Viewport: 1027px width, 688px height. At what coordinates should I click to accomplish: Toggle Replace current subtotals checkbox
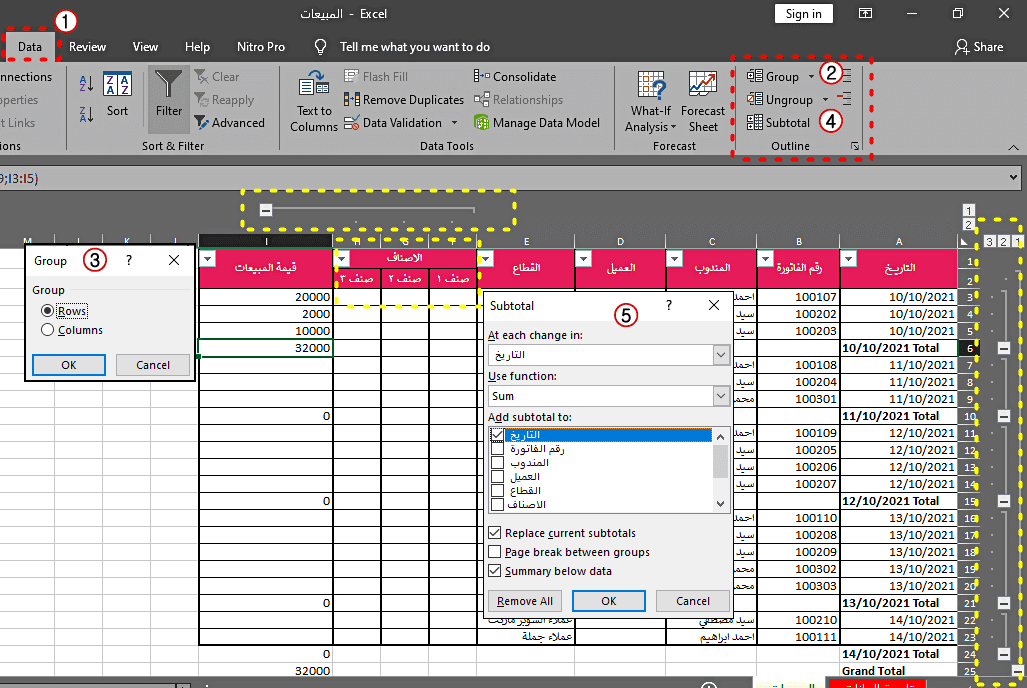(x=495, y=533)
